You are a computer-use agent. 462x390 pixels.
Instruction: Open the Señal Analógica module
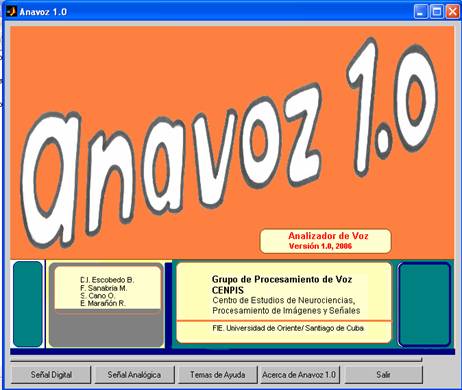(x=134, y=375)
